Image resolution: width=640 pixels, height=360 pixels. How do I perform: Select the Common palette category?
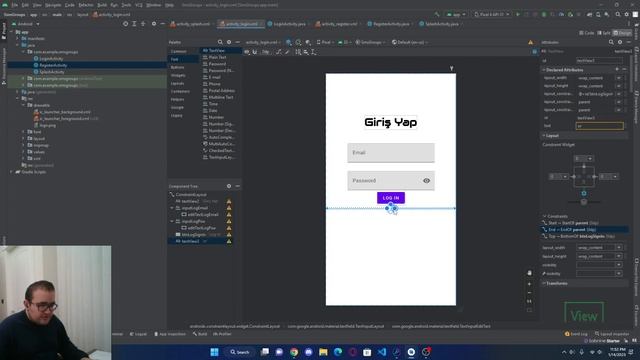(x=179, y=51)
